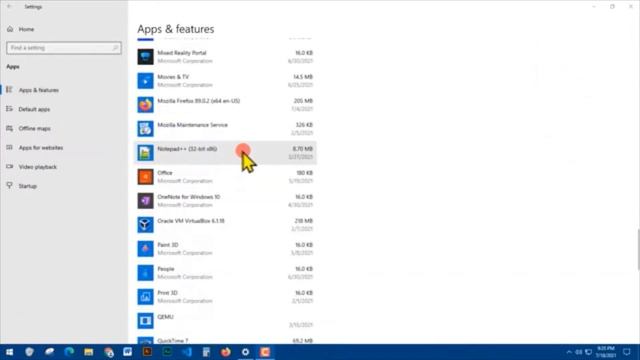Click the taskbar clock and date
The image size is (640, 360).
[606, 352]
